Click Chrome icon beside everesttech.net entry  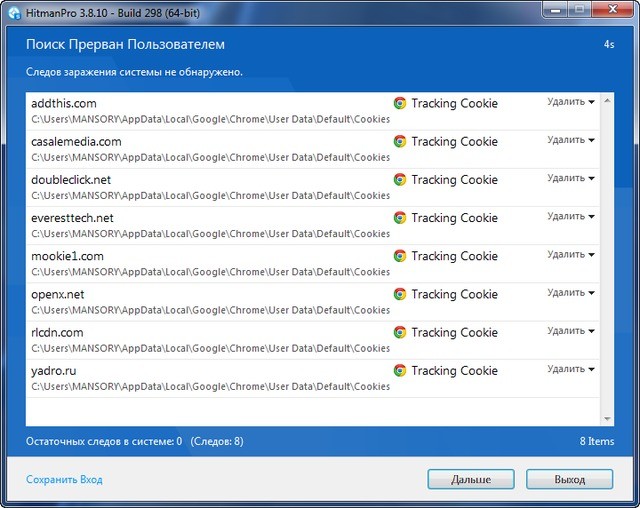click(400, 218)
